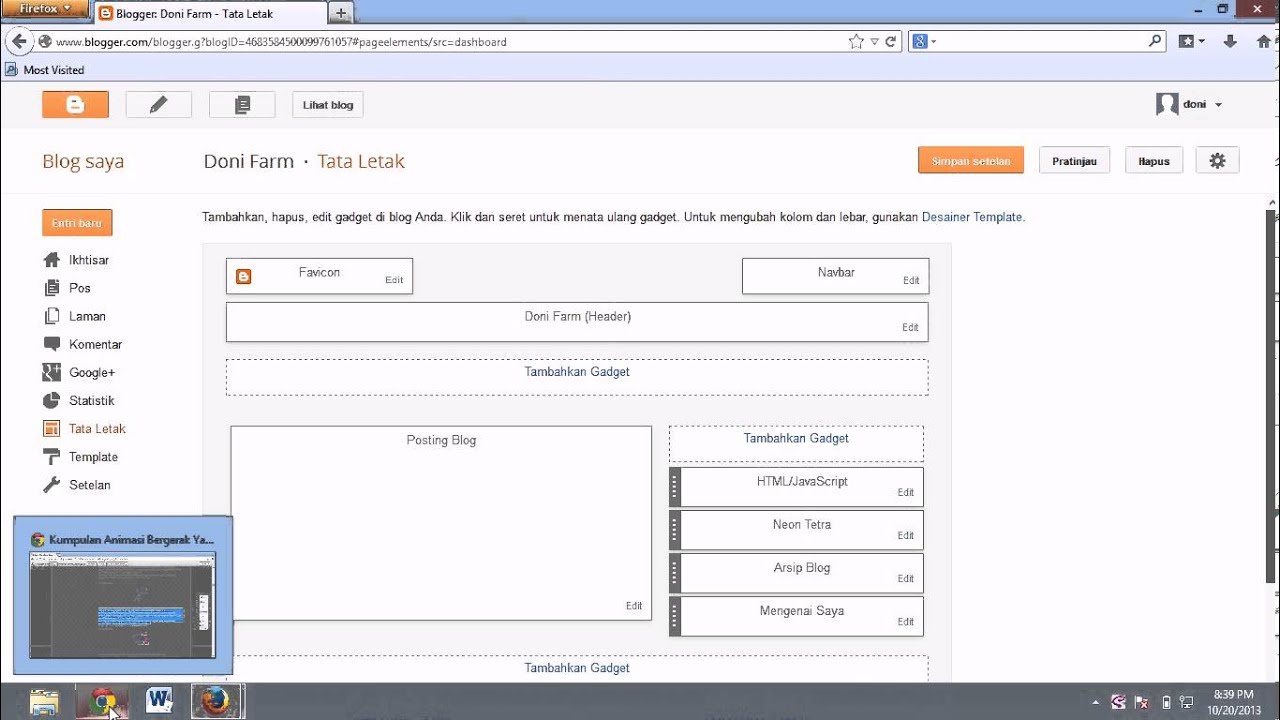Click the Hapus button
This screenshot has width=1280, height=720.
[x=1154, y=160]
